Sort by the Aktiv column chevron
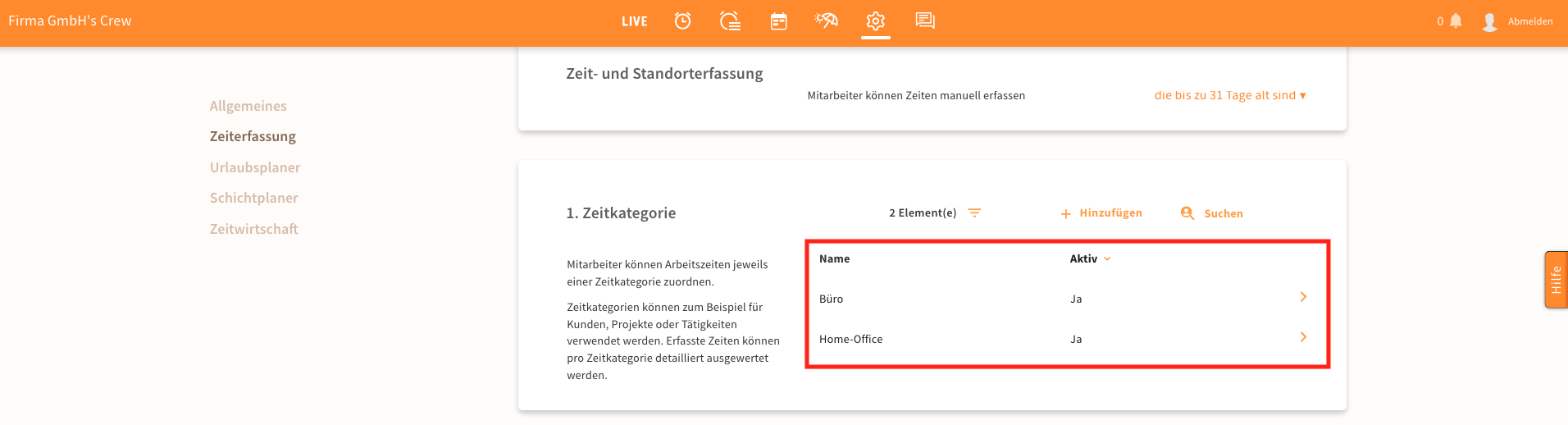 click(1107, 258)
